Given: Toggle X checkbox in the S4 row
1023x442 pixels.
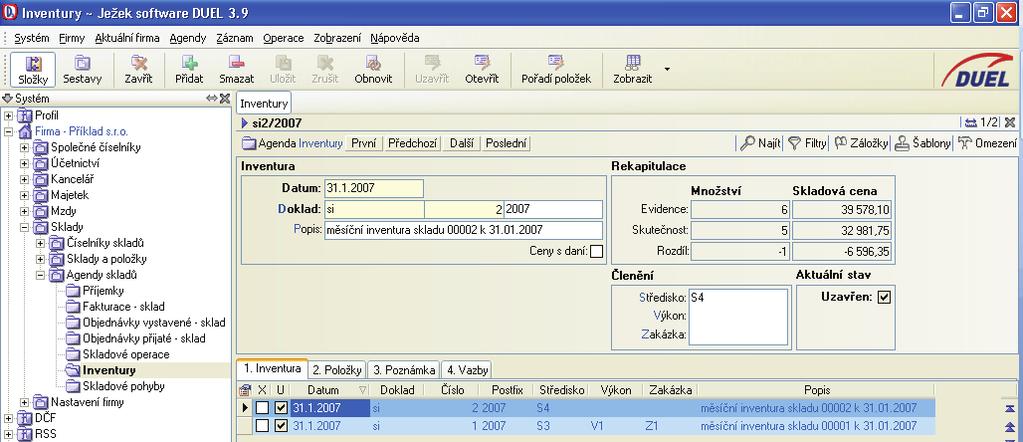Looking at the screenshot, I should click(x=262, y=408).
